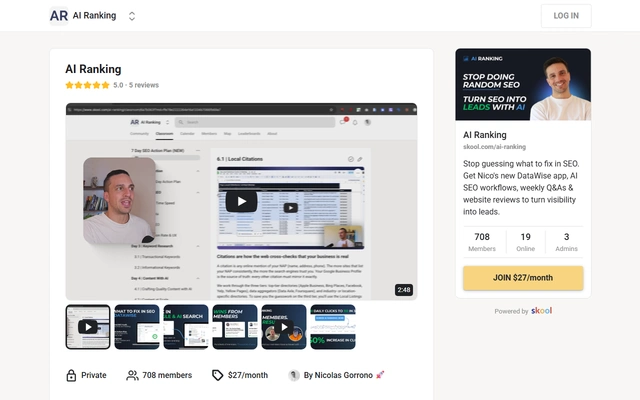The width and height of the screenshot is (640, 400).
Task: Click the 'AI Ranking' title in sidebar card
Action: pos(485,135)
